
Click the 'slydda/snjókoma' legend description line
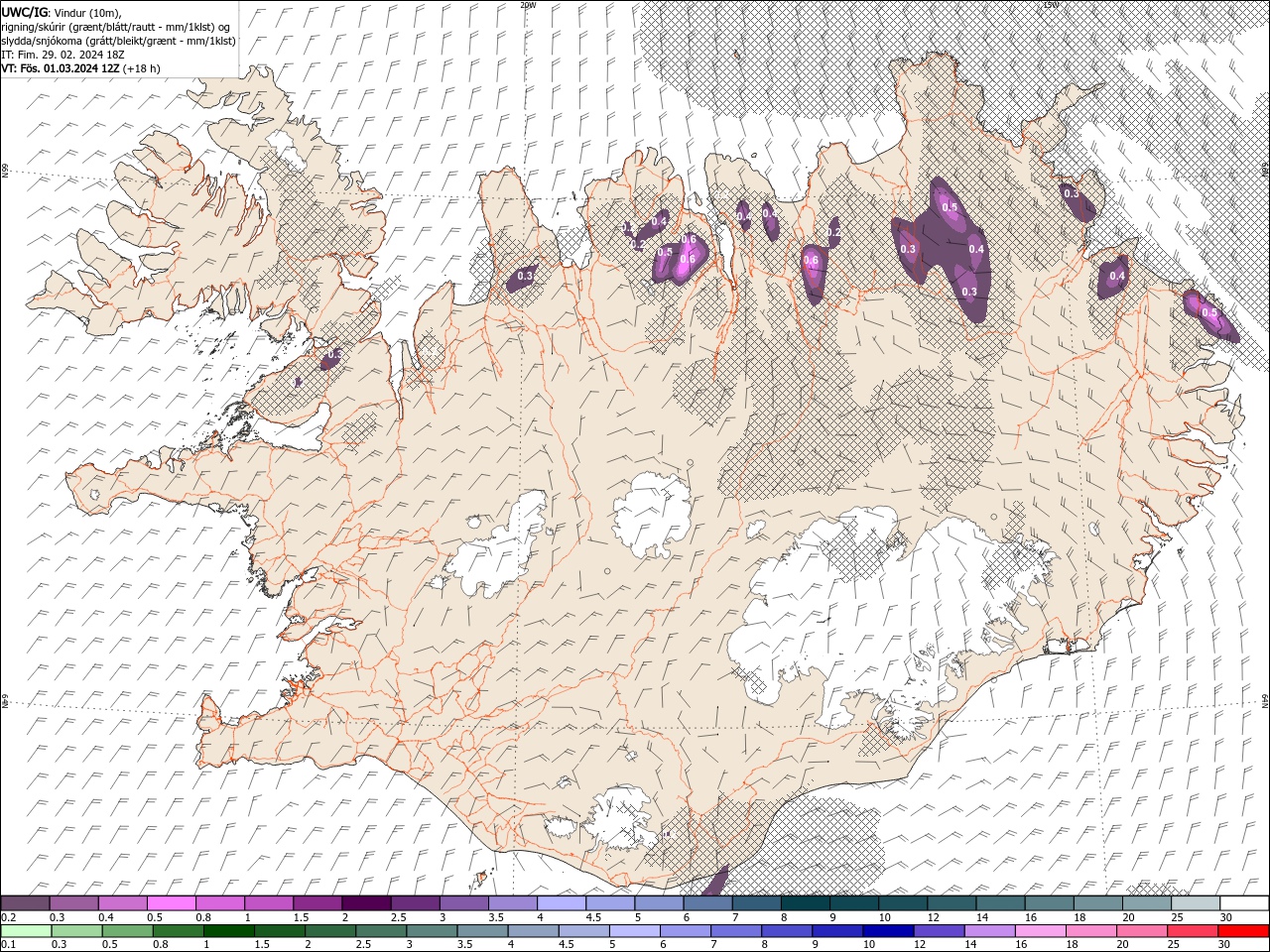(x=119, y=41)
